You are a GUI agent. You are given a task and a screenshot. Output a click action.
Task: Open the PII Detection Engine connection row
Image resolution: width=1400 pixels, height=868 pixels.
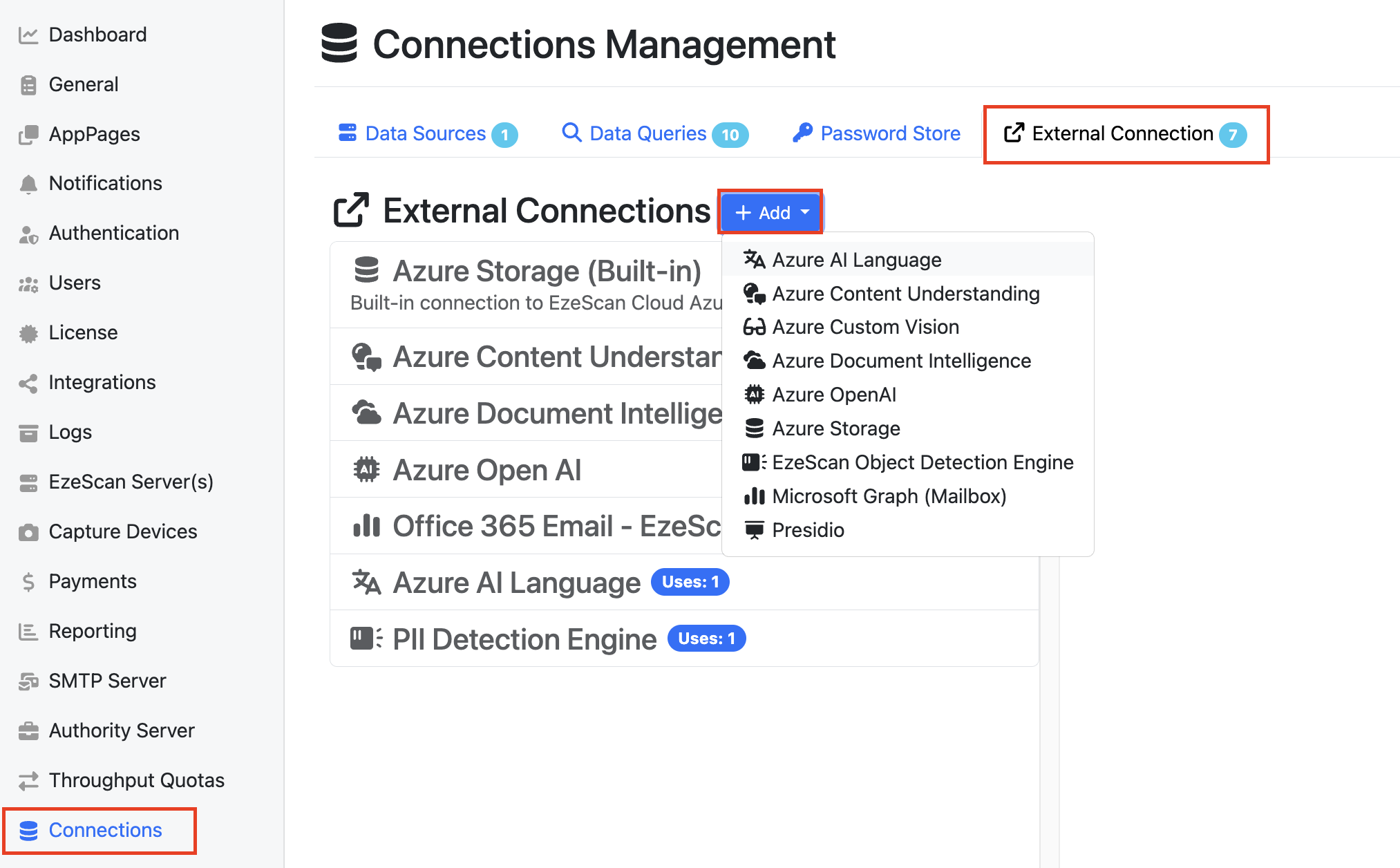[684, 639]
